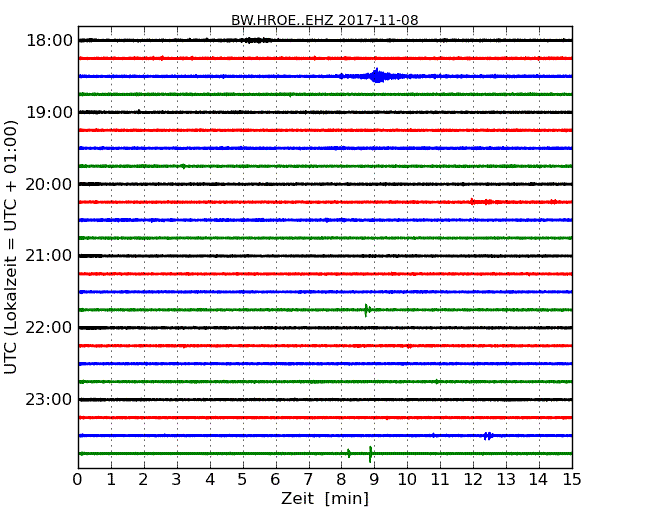Click the large blue seismic event near minute 9

pos(377,76)
